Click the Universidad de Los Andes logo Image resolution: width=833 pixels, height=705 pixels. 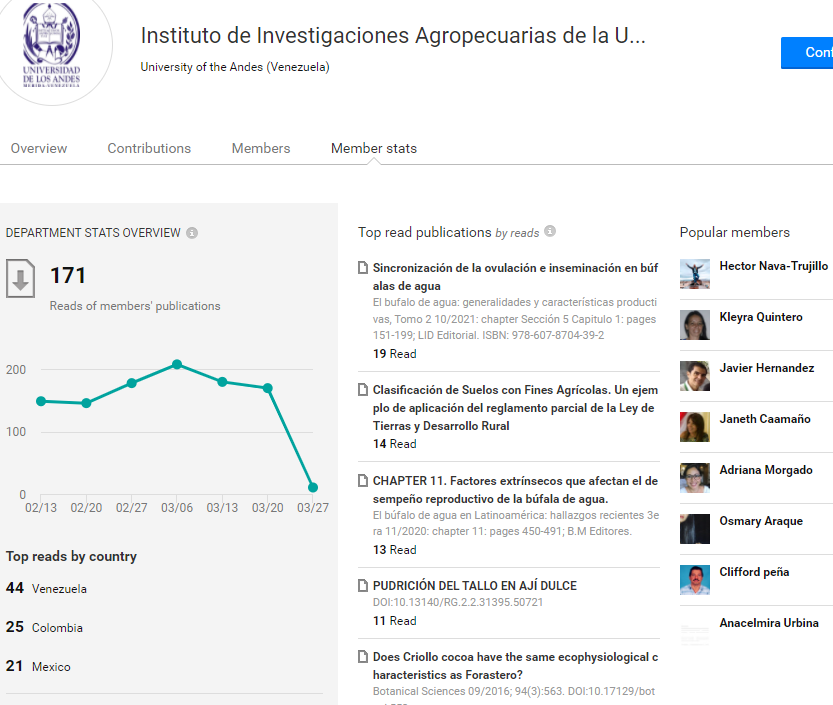pyautogui.click(x=52, y=46)
